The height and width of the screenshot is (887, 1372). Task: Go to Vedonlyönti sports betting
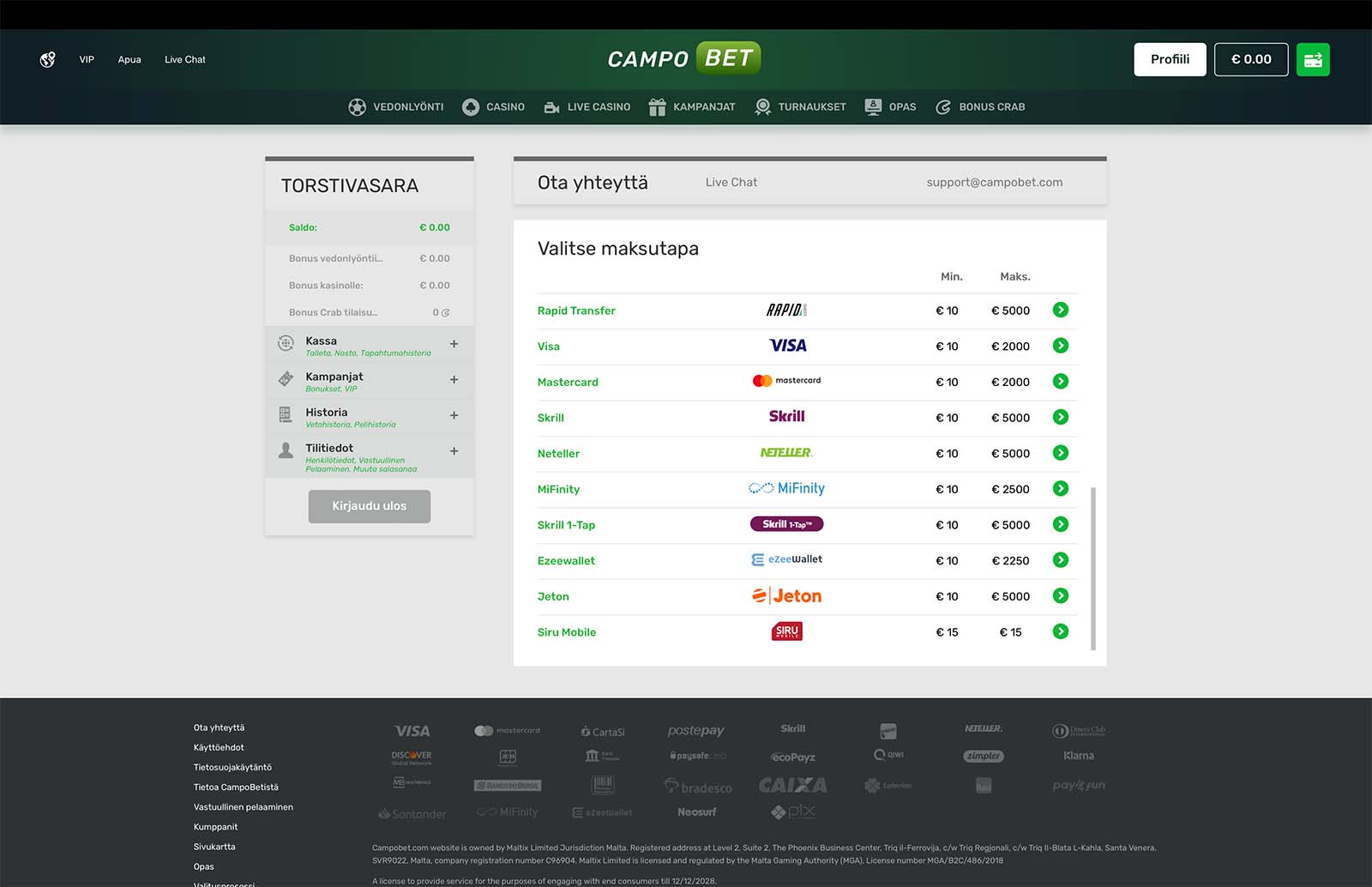click(x=396, y=107)
